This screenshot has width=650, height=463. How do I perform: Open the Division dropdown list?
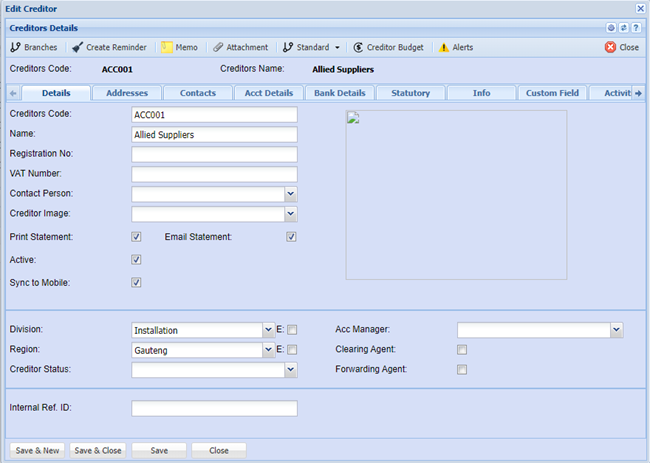(x=268, y=329)
